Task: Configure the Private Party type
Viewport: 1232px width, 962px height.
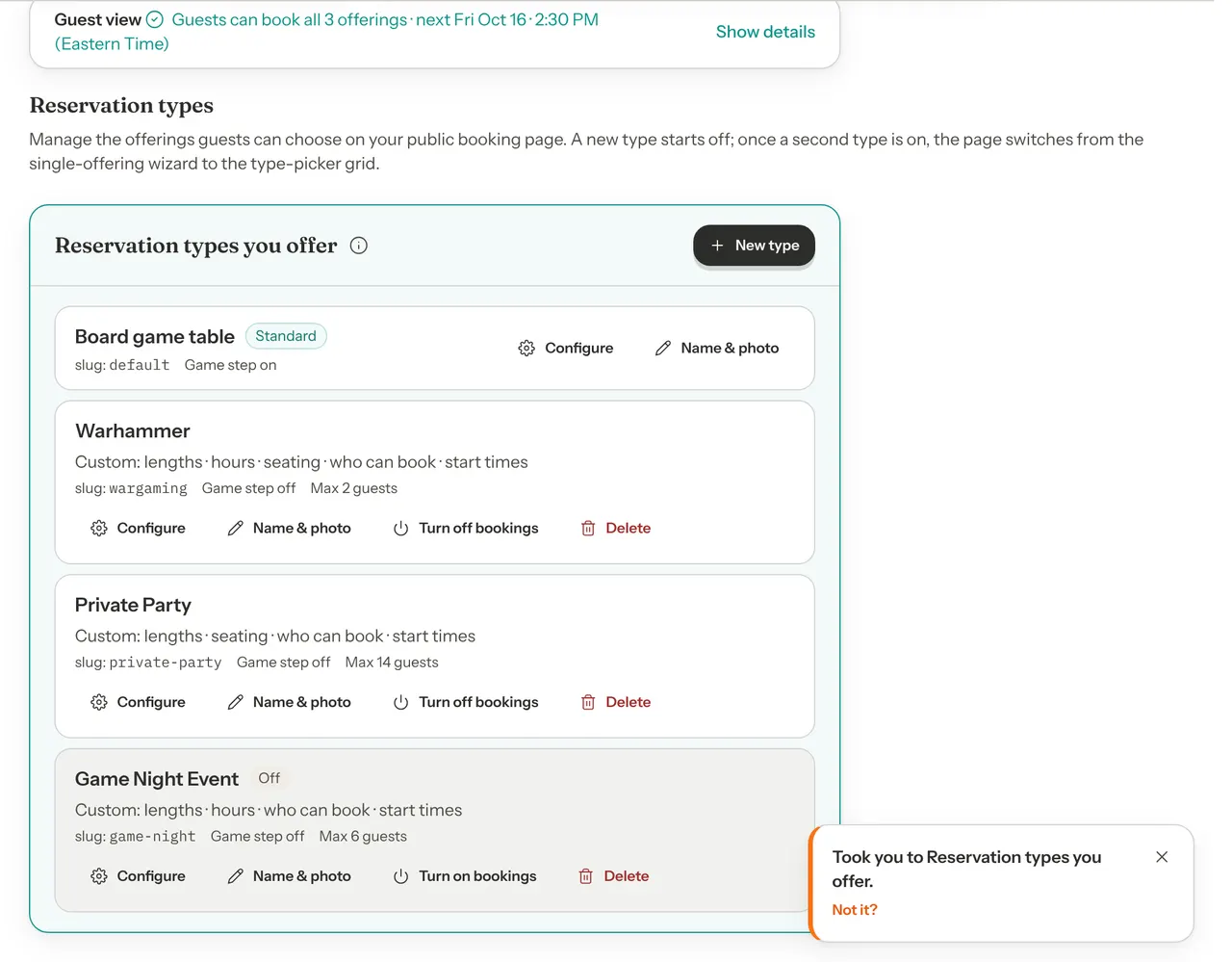Action: pyautogui.click(x=138, y=702)
